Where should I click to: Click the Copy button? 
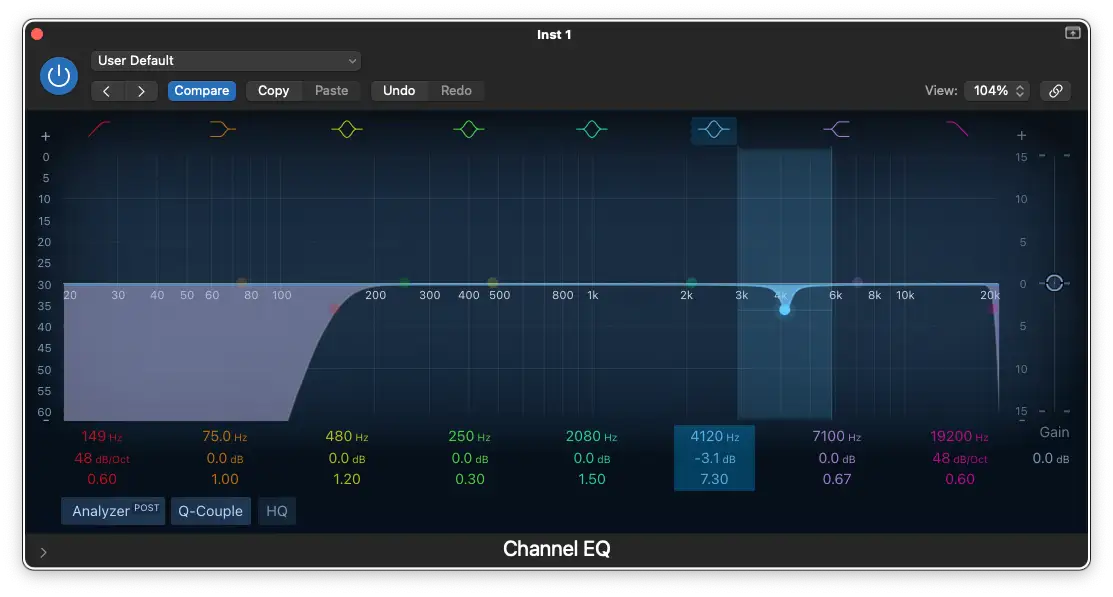pyautogui.click(x=273, y=91)
